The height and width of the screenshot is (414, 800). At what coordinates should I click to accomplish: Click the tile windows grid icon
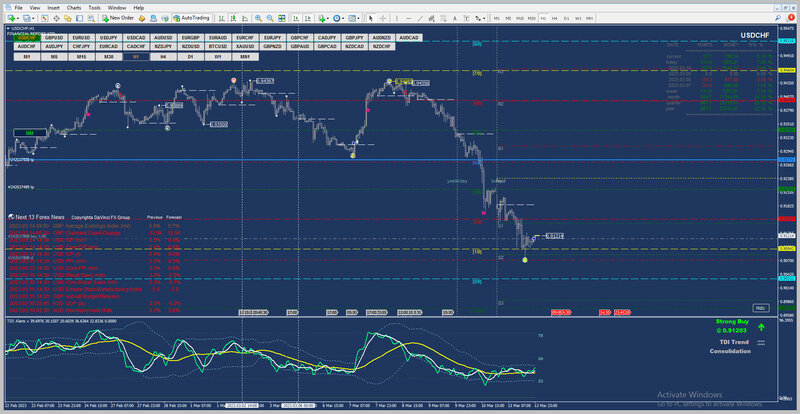pos(282,18)
